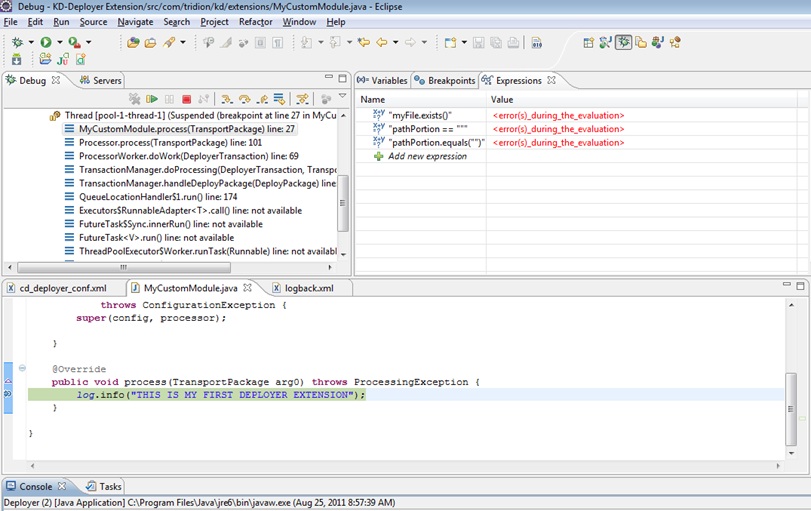The height and width of the screenshot is (511, 811).
Task: Open the Refactor menu
Action: (255, 22)
